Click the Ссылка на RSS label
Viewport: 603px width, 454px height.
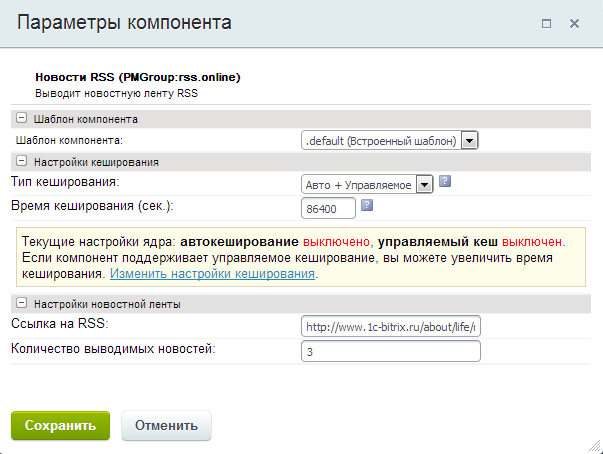coord(60,324)
